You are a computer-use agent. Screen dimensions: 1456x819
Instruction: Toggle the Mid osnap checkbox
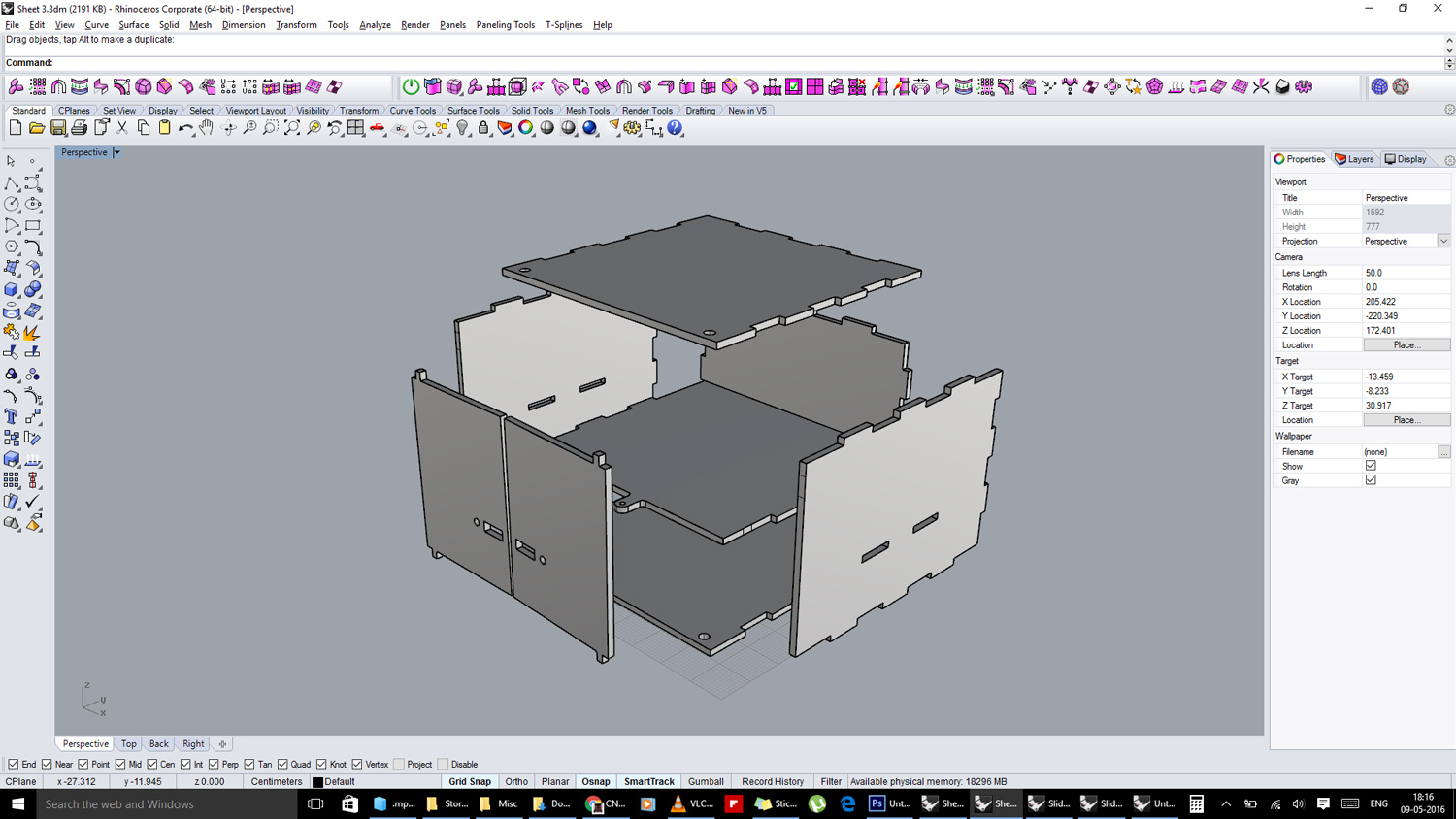(120, 765)
